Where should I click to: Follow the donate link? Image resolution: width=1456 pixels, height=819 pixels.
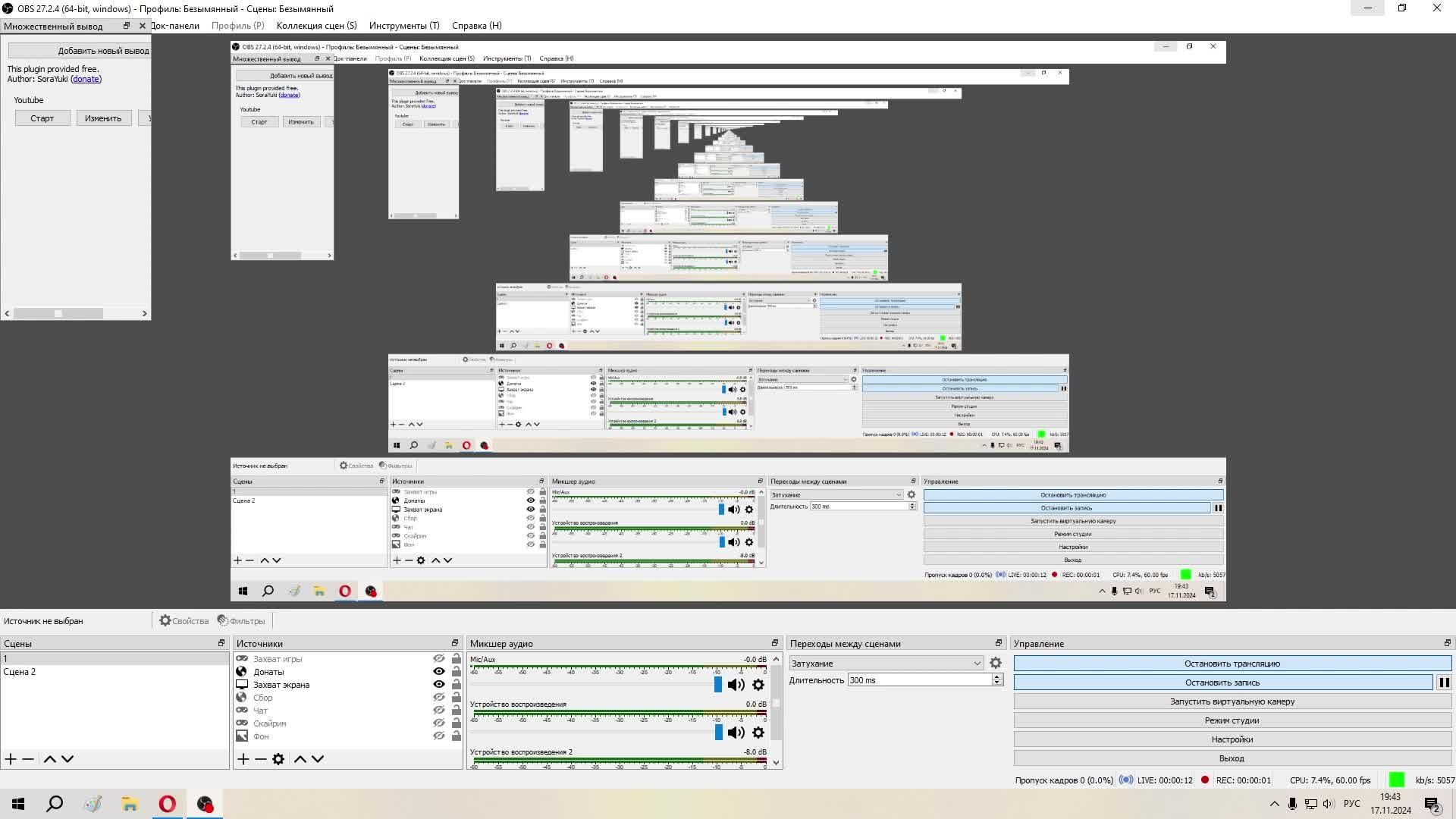(x=86, y=79)
